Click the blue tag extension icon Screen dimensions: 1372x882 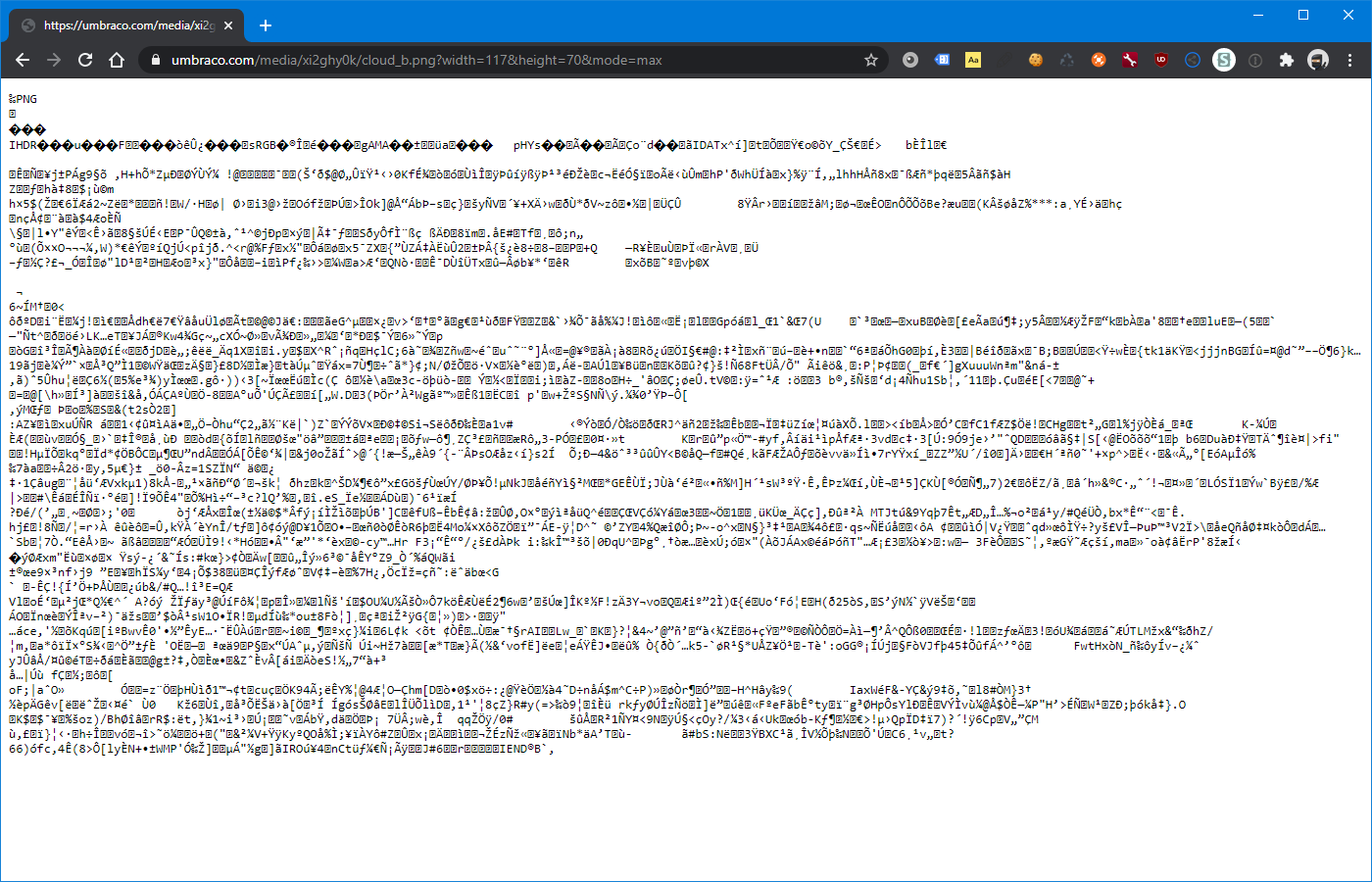(x=942, y=60)
